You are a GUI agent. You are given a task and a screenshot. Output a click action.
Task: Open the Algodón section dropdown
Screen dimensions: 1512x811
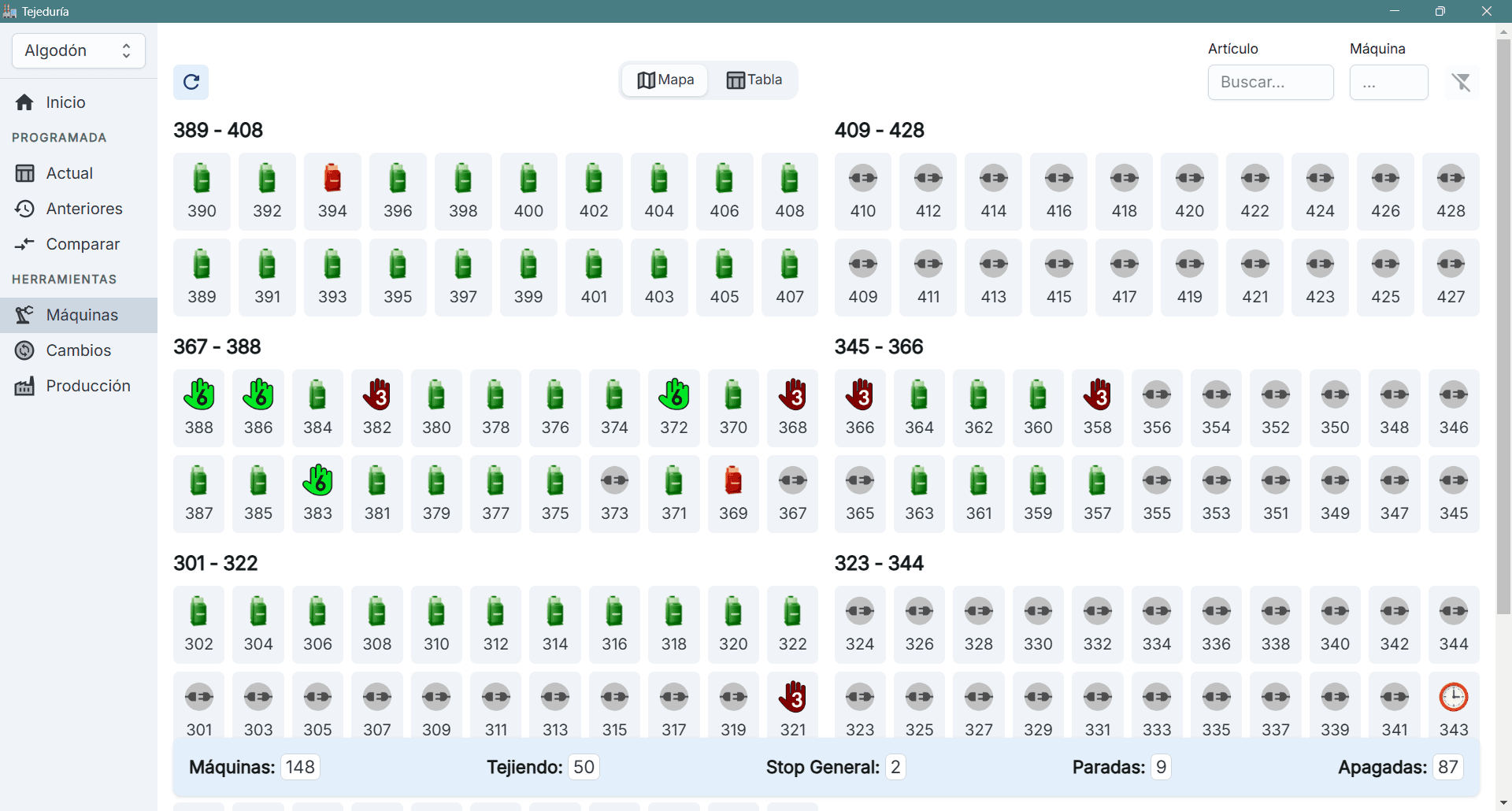[x=79, y=51]
